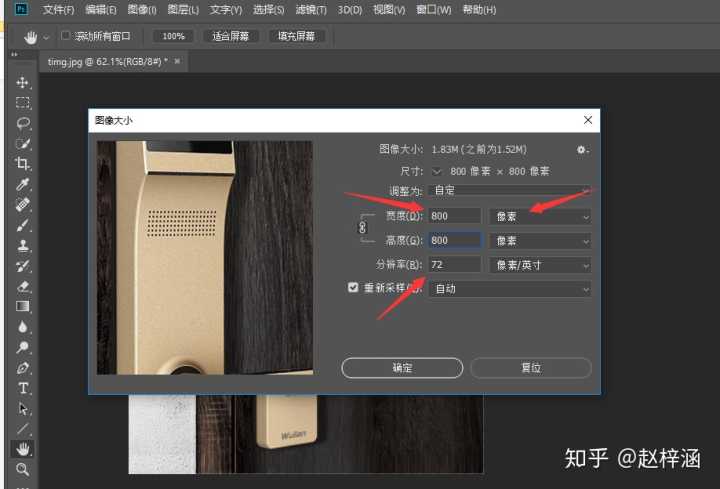Open the resolution unit dropdown

point(540,265)
